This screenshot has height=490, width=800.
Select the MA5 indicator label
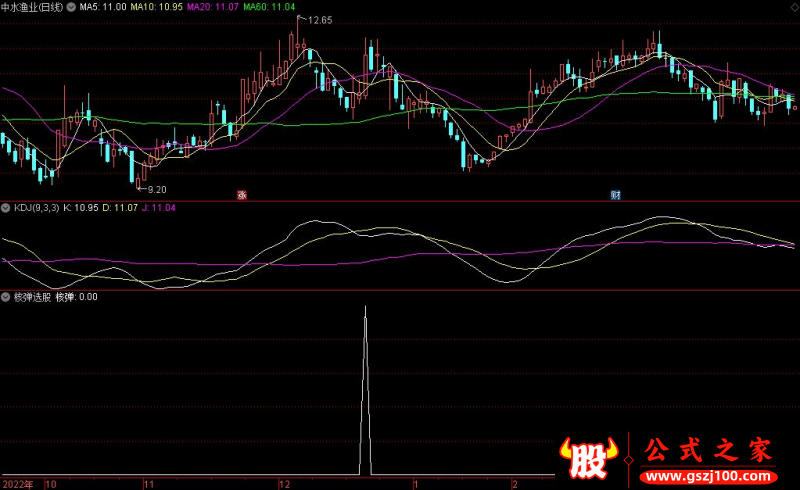(102, 6)
